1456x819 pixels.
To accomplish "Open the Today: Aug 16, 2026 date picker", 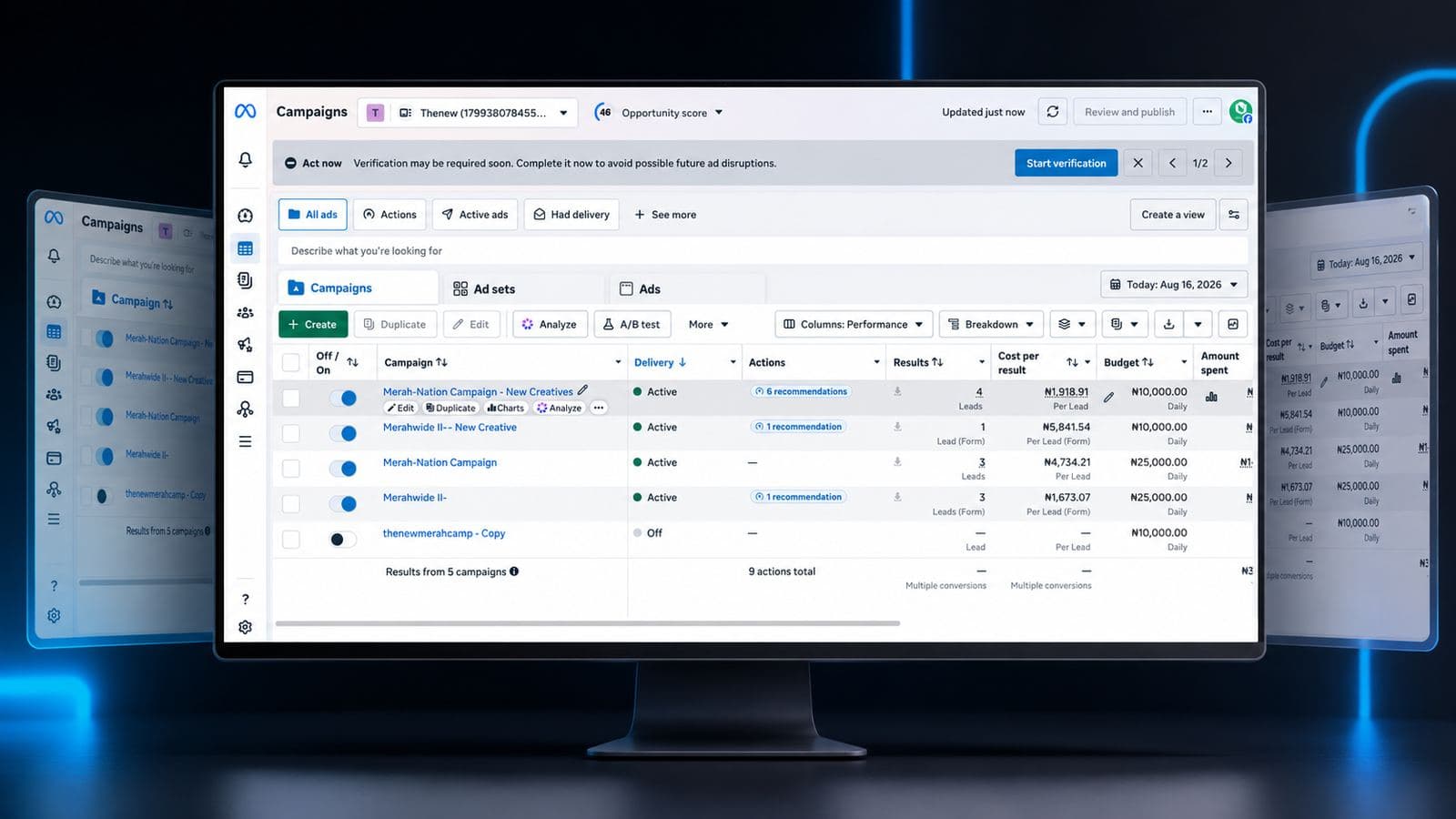I will tap(1174, 285).
